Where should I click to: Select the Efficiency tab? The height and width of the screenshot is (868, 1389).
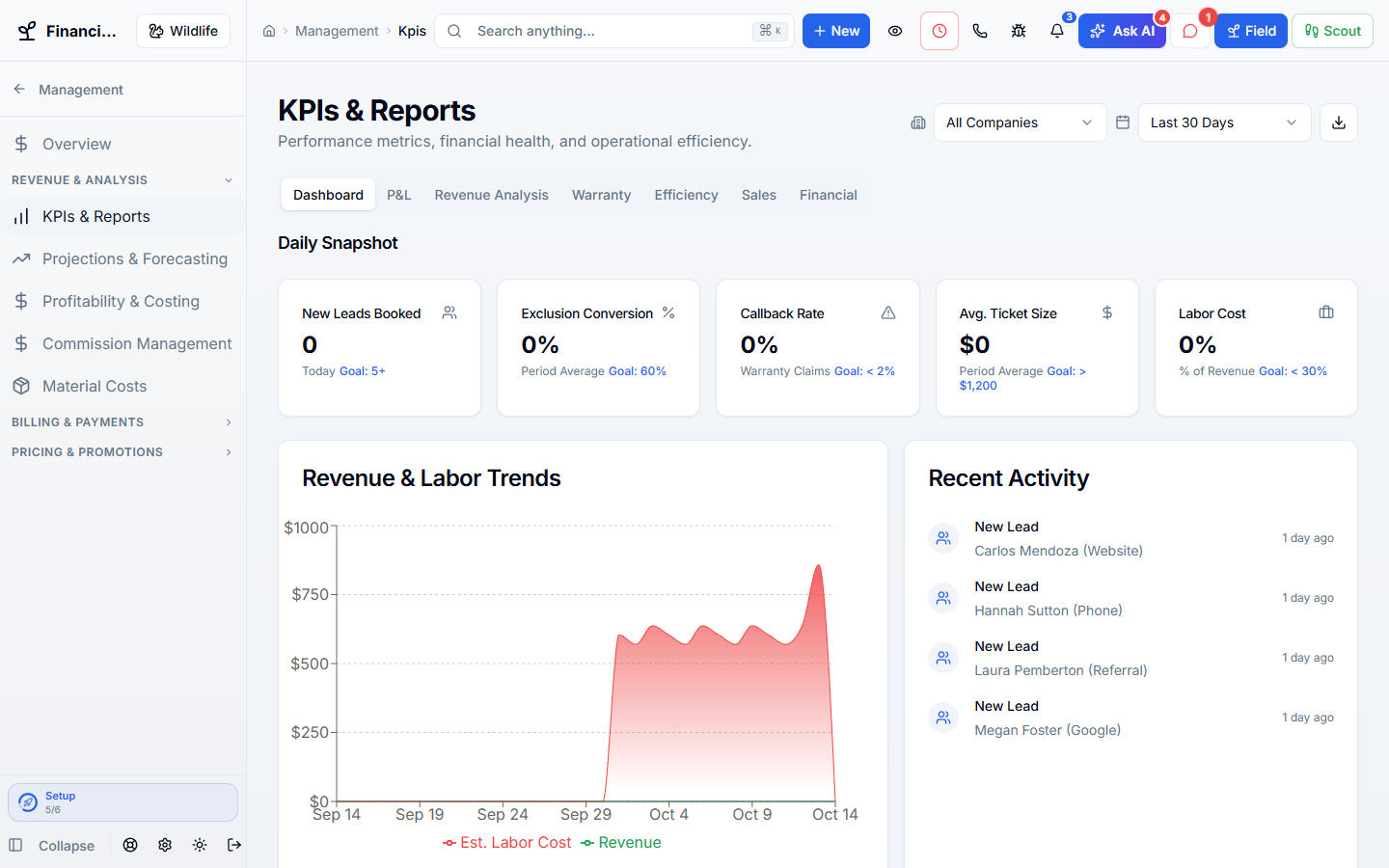686,195
